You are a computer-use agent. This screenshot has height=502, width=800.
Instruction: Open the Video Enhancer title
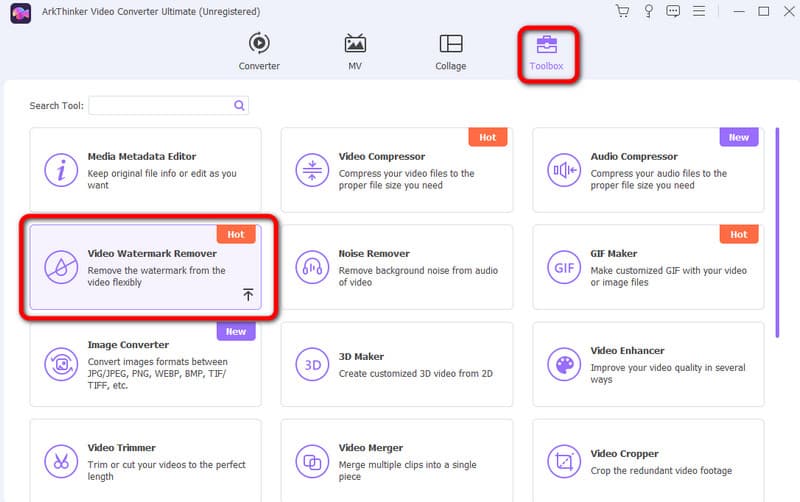point(628,350)
